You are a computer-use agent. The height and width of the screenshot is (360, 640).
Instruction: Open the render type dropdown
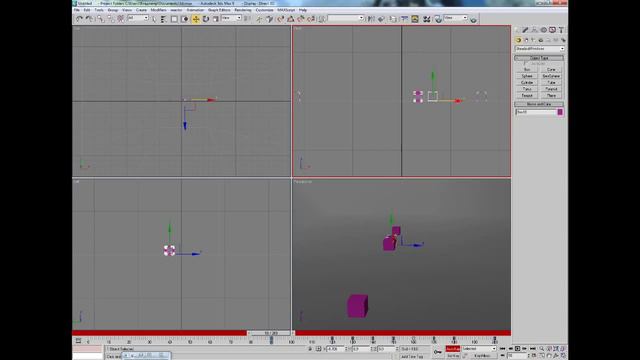point(456,18)
